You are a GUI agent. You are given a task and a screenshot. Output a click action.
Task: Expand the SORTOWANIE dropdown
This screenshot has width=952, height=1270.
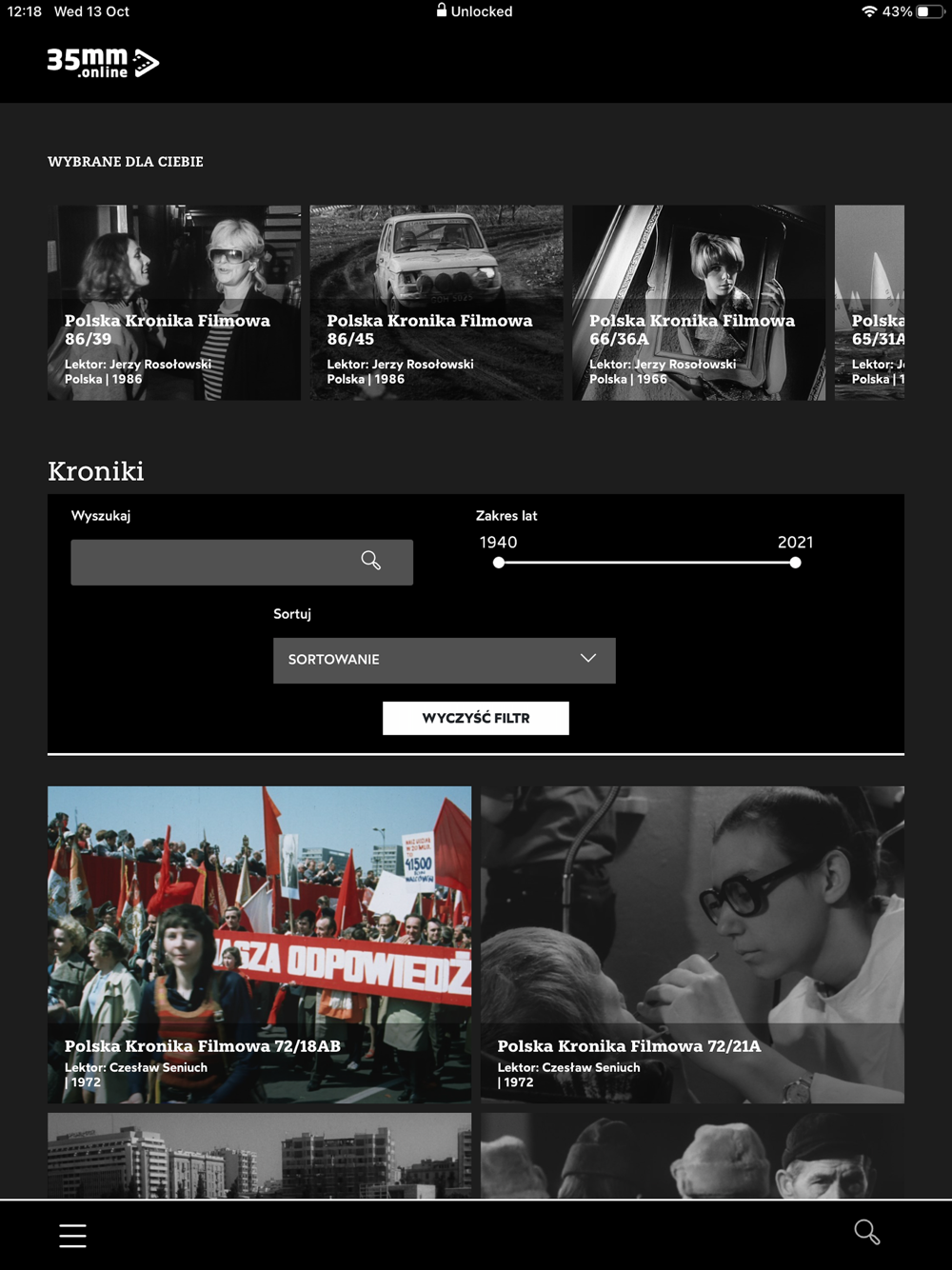coord(445,660)
